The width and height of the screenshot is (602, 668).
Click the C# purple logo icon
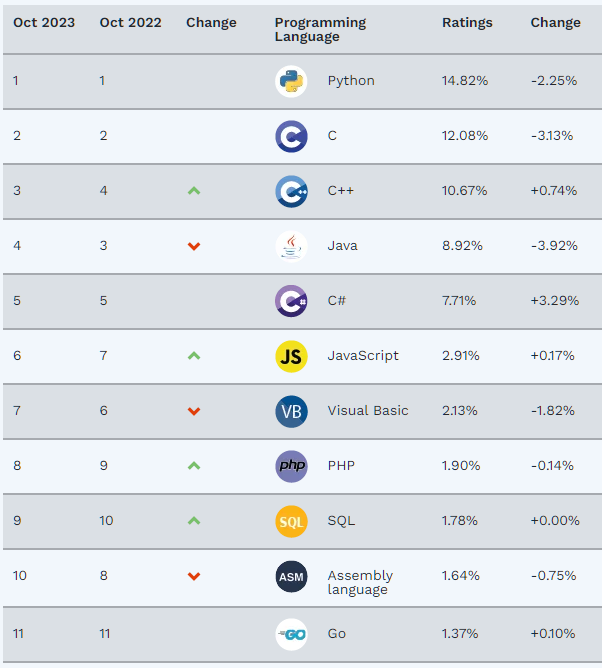(291, 301)
